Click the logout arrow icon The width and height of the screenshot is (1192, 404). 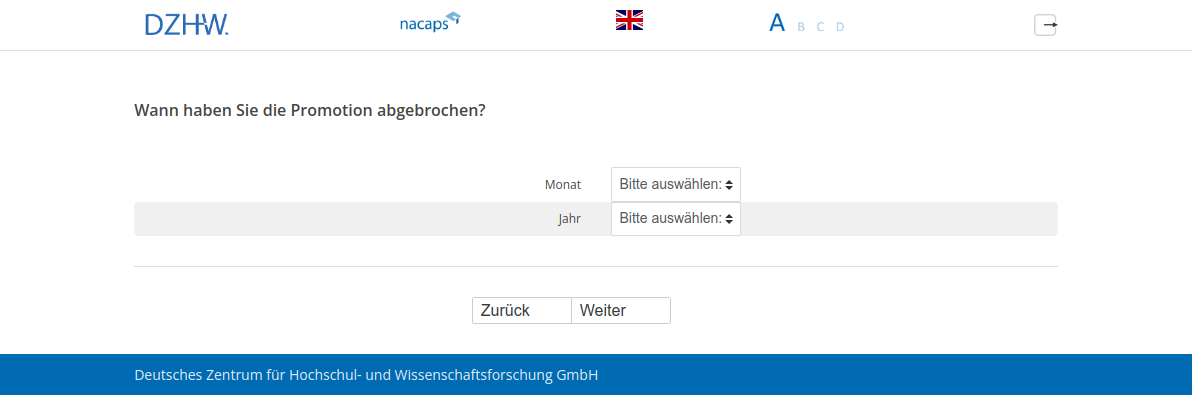point(1045,25)
